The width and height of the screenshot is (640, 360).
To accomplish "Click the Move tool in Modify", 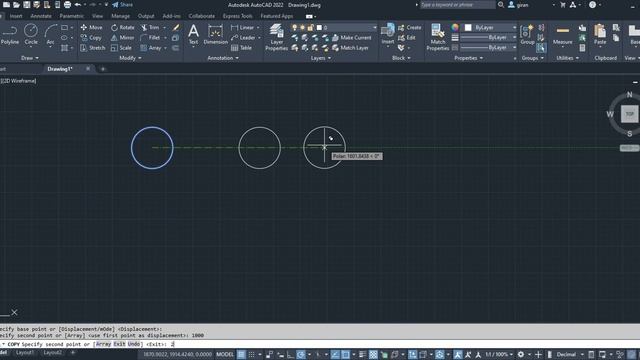I will pos(91,27).
